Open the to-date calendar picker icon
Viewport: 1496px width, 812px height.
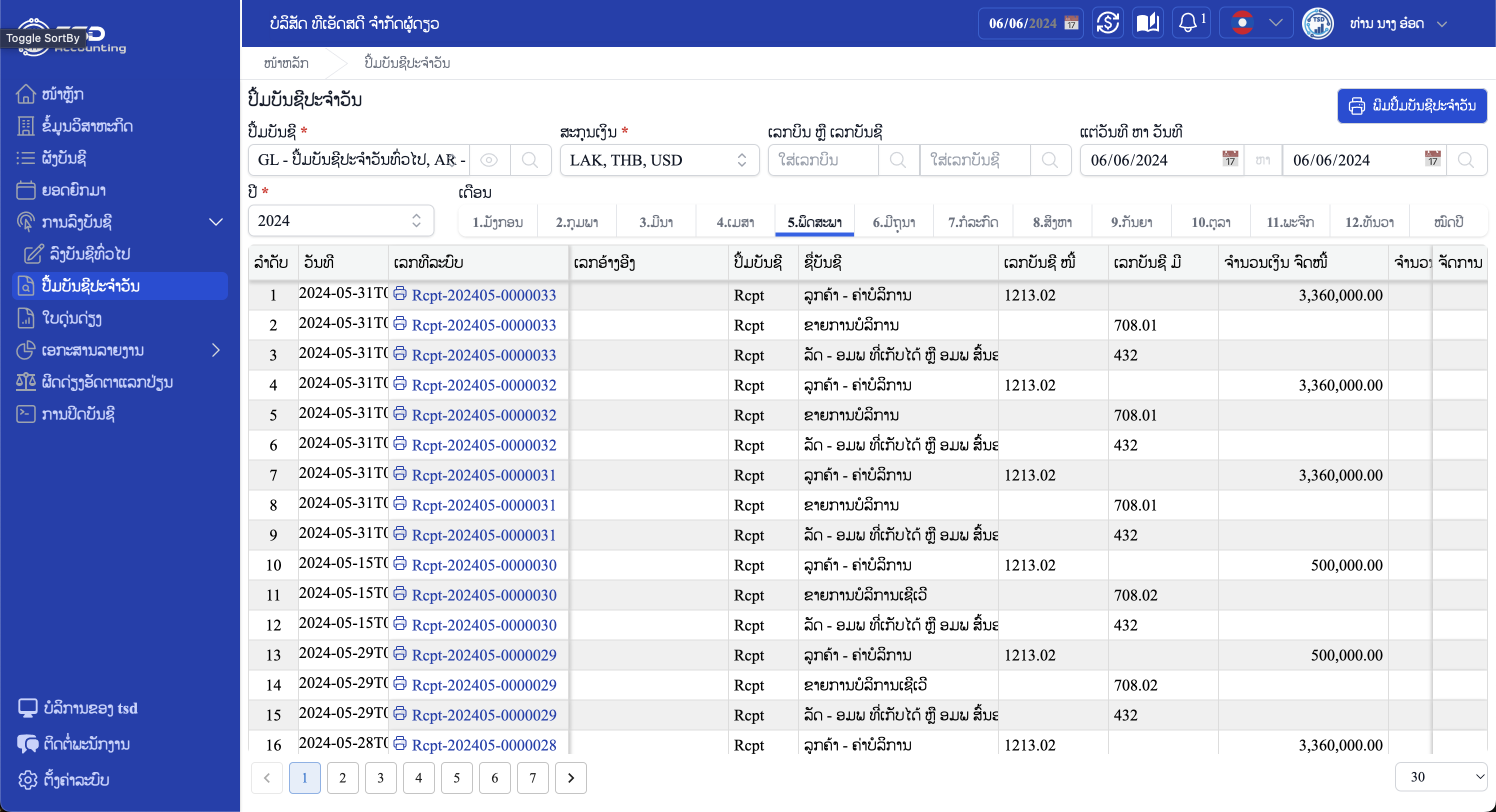pos(1432,158)
